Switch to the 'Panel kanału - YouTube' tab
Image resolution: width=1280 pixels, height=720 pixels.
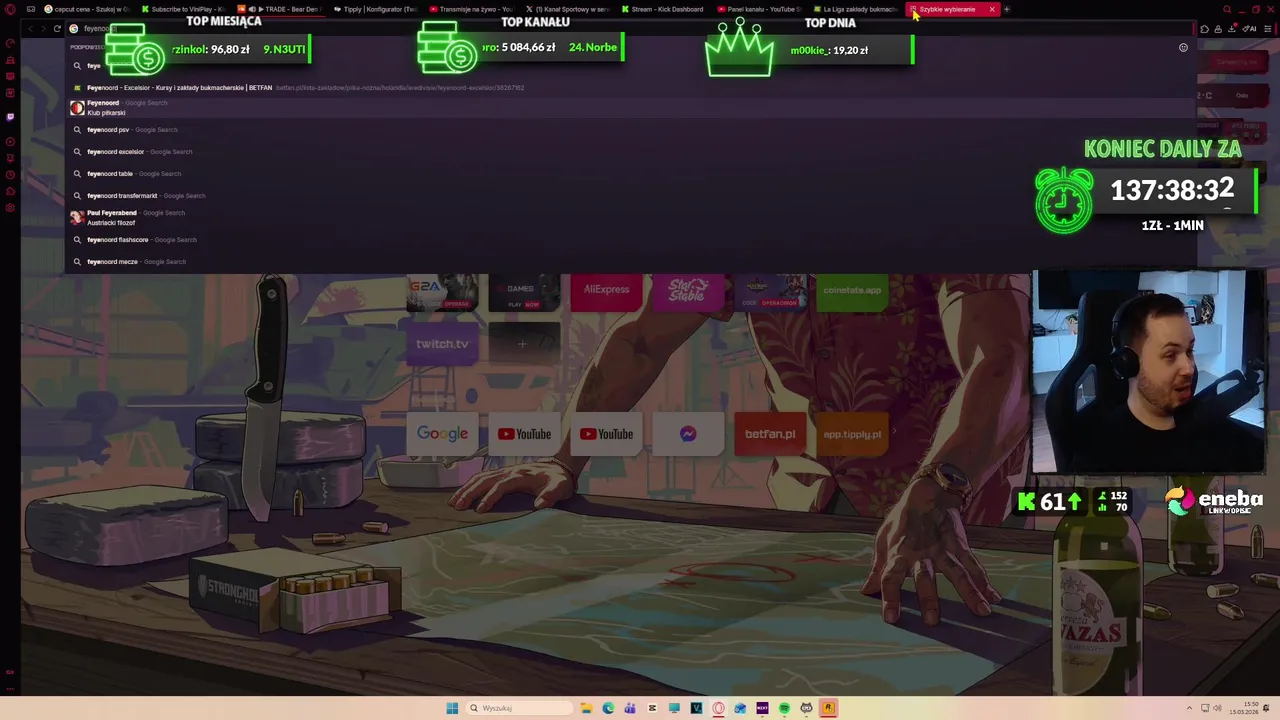click(760, 9)
